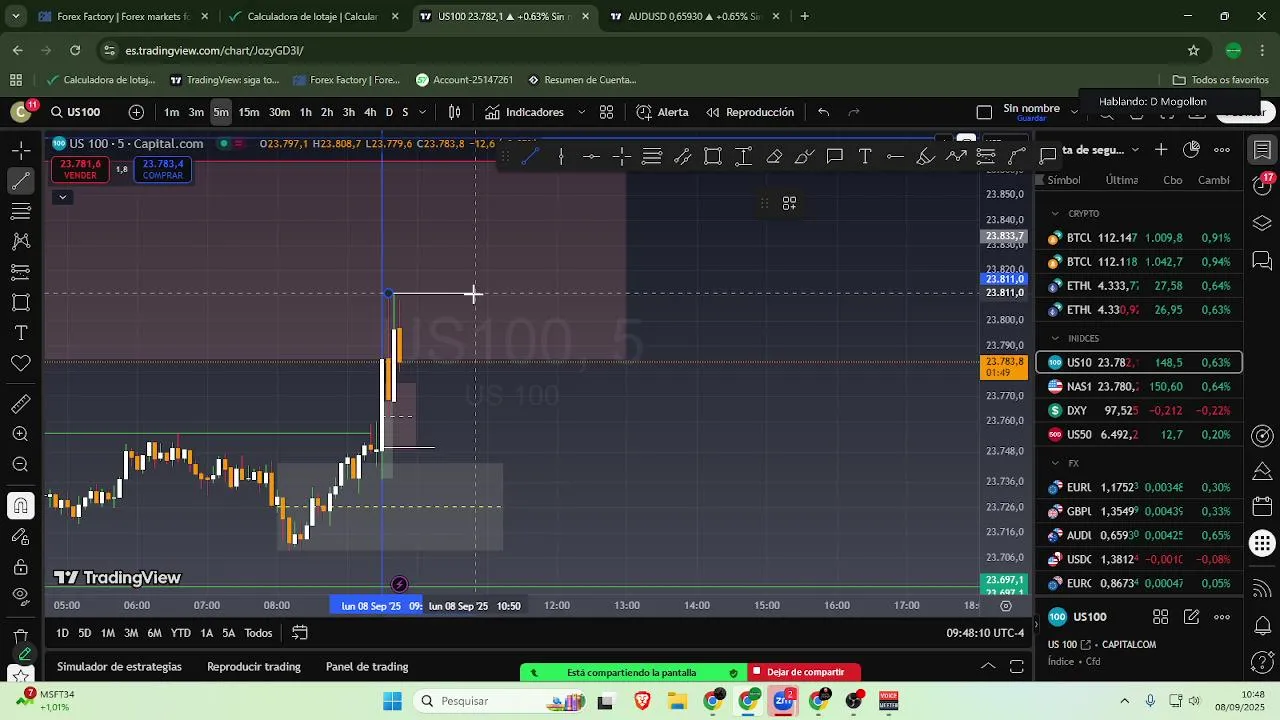
Task: Click the trash remove drawings icon
Action: (x=21, y=636)
